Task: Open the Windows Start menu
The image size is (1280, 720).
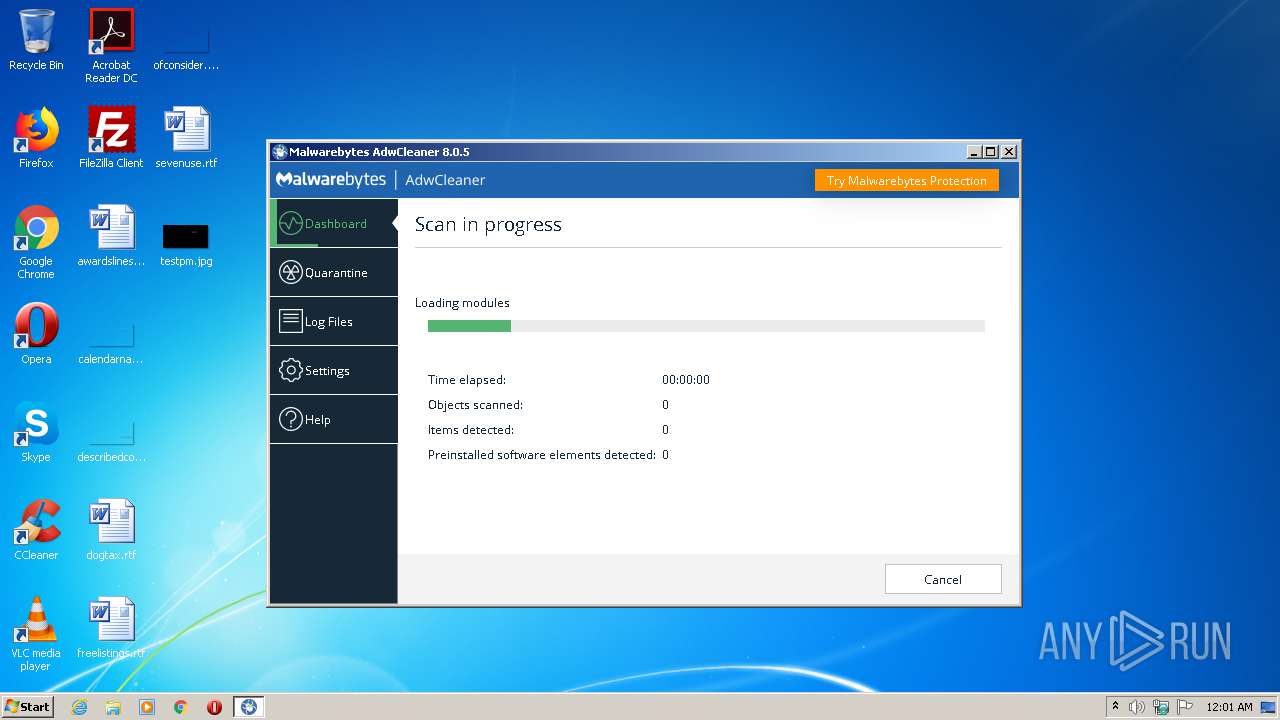Action: [x=28, y=706]
